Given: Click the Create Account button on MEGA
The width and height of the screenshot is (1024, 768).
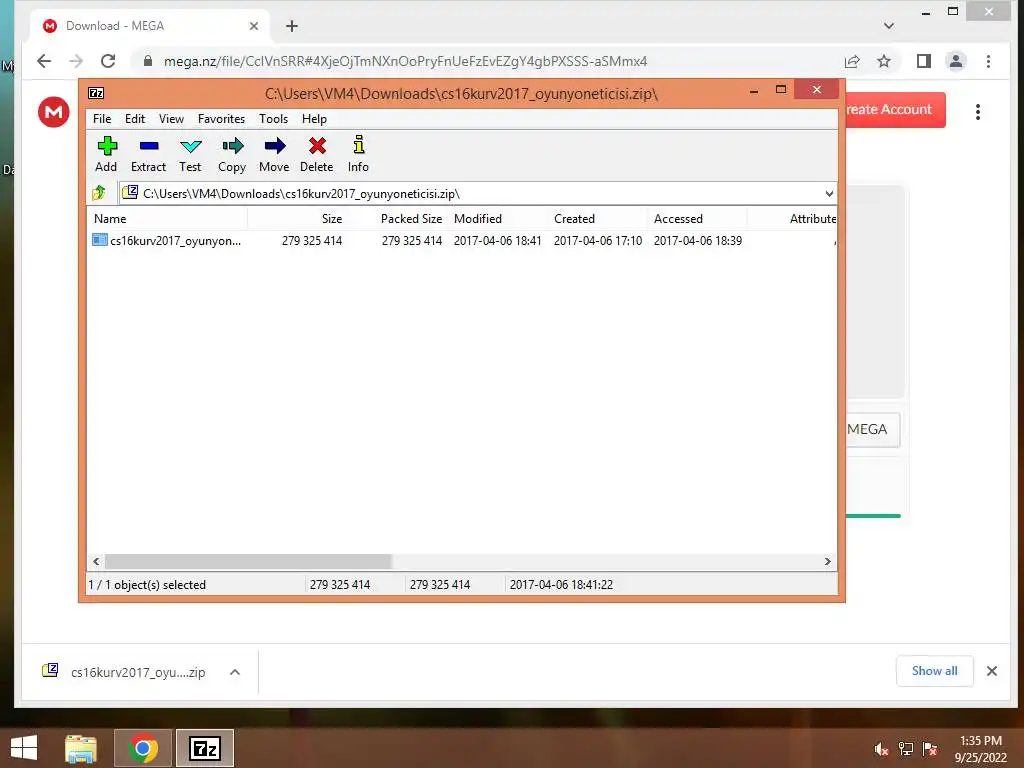Looking at the screenshot, I should [895, 110].
